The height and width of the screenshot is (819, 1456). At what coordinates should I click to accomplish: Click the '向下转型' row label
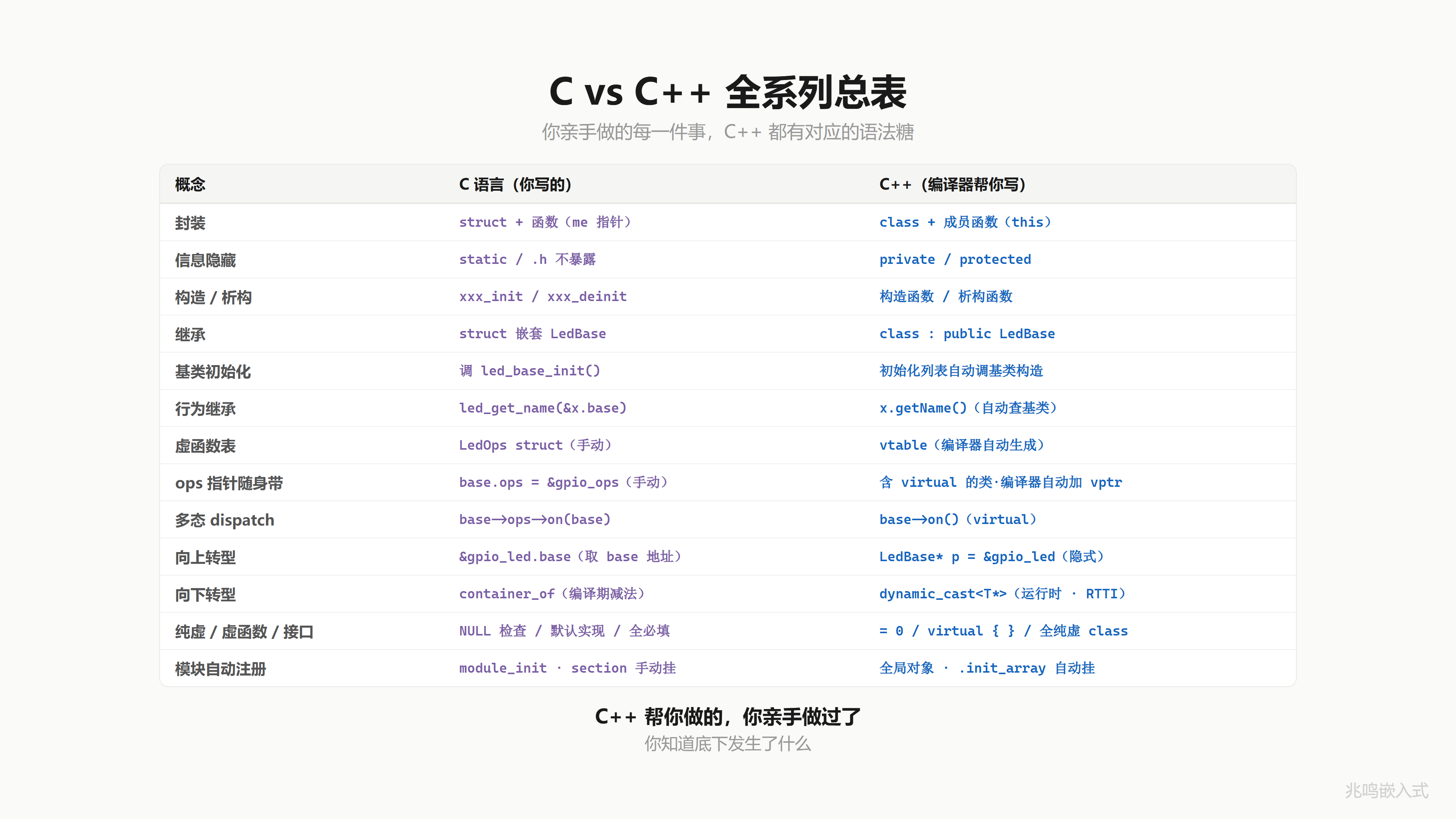205,595
